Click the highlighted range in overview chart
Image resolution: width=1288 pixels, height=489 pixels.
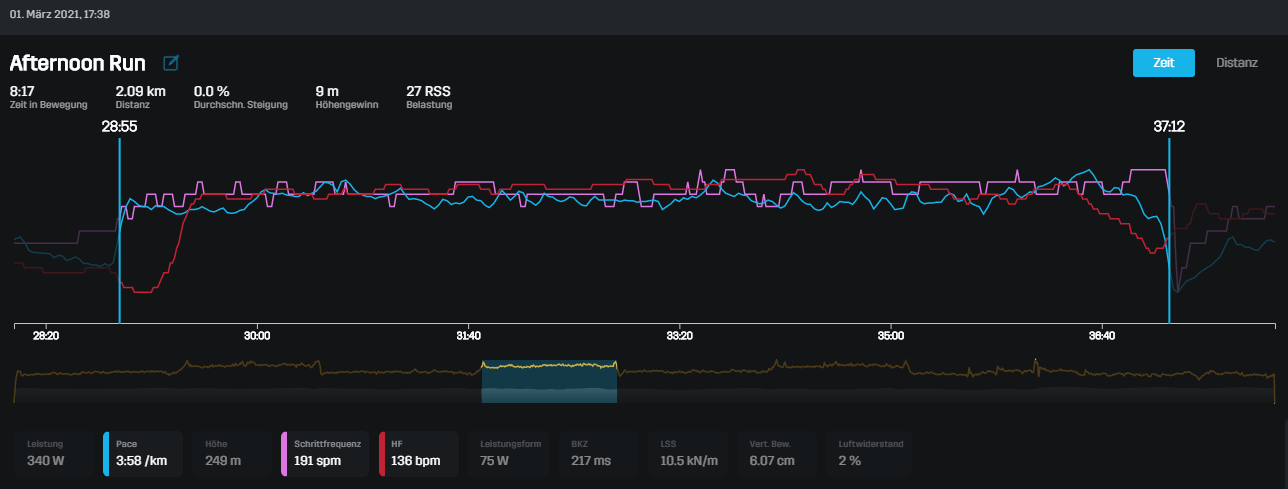tap(549, 381)
